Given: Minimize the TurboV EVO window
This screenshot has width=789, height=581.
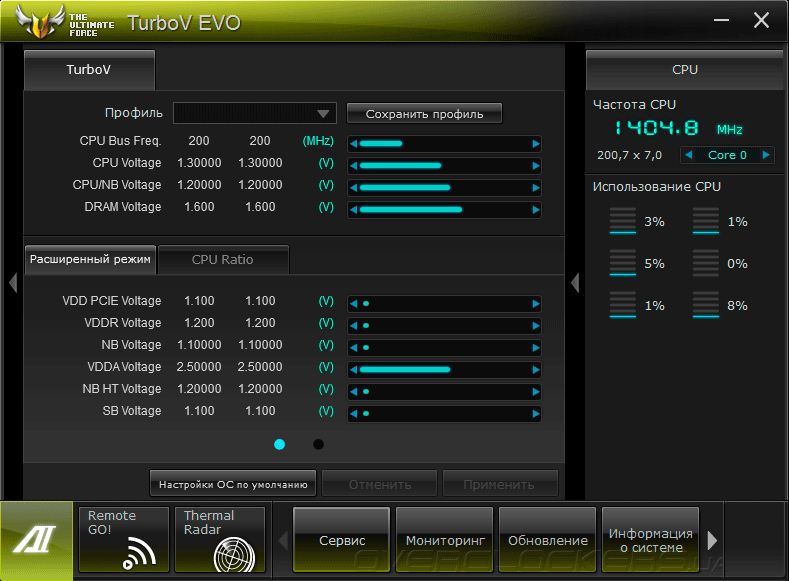Looking at the screenshot, I should [721, 20].
